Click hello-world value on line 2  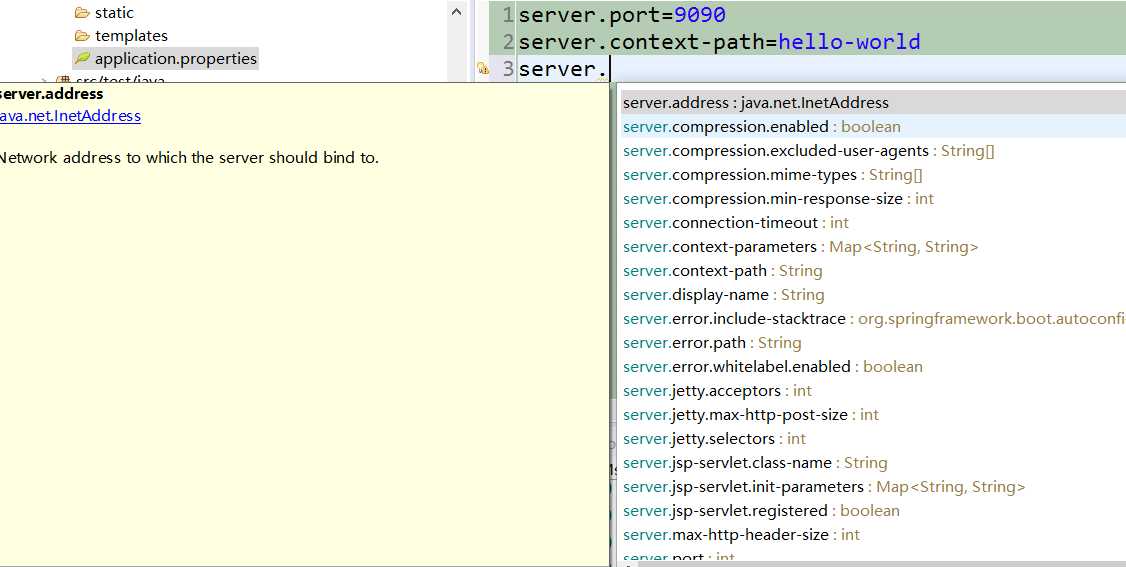[849, 42]
